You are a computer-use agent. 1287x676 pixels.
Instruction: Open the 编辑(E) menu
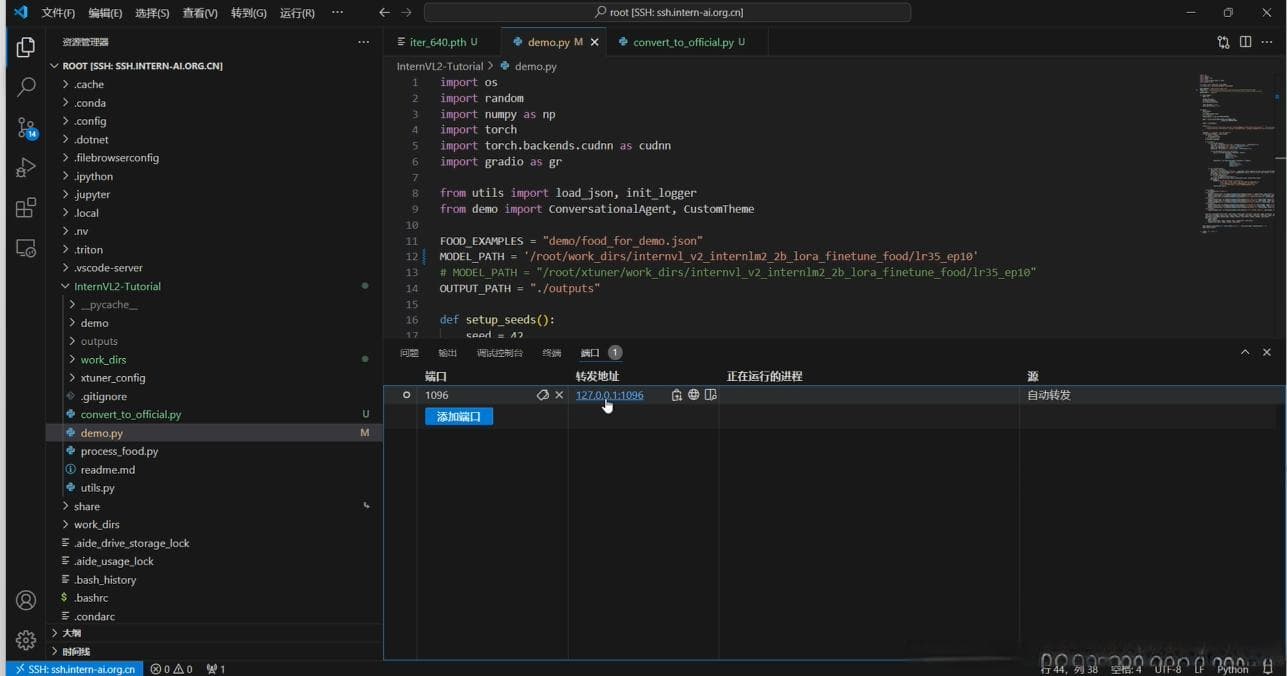point(105,13)
